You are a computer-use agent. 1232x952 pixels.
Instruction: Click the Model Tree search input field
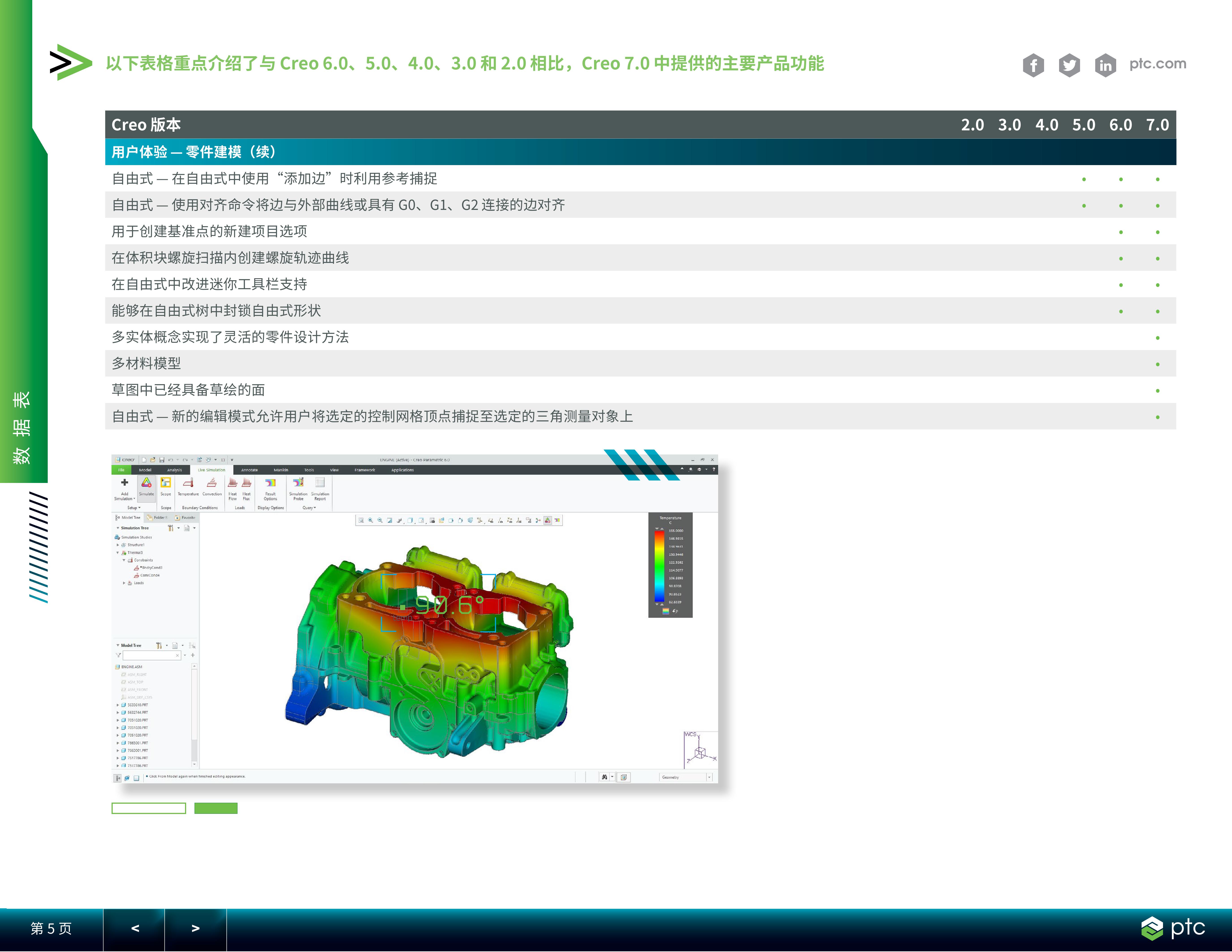tap(152, 655)
